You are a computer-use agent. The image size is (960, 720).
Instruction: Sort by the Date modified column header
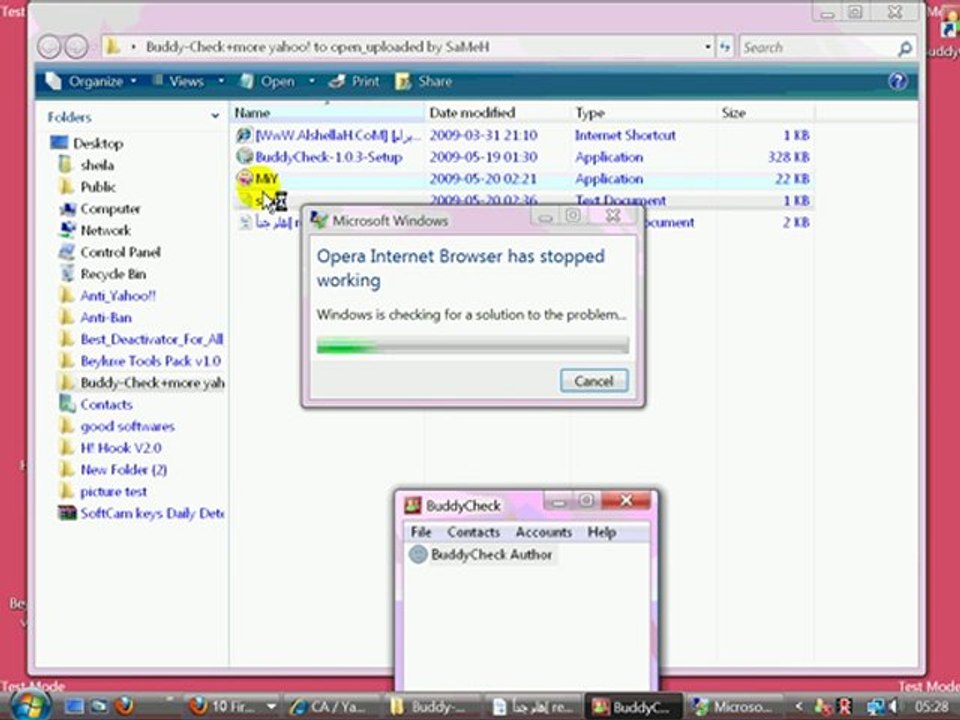(497, 113)
